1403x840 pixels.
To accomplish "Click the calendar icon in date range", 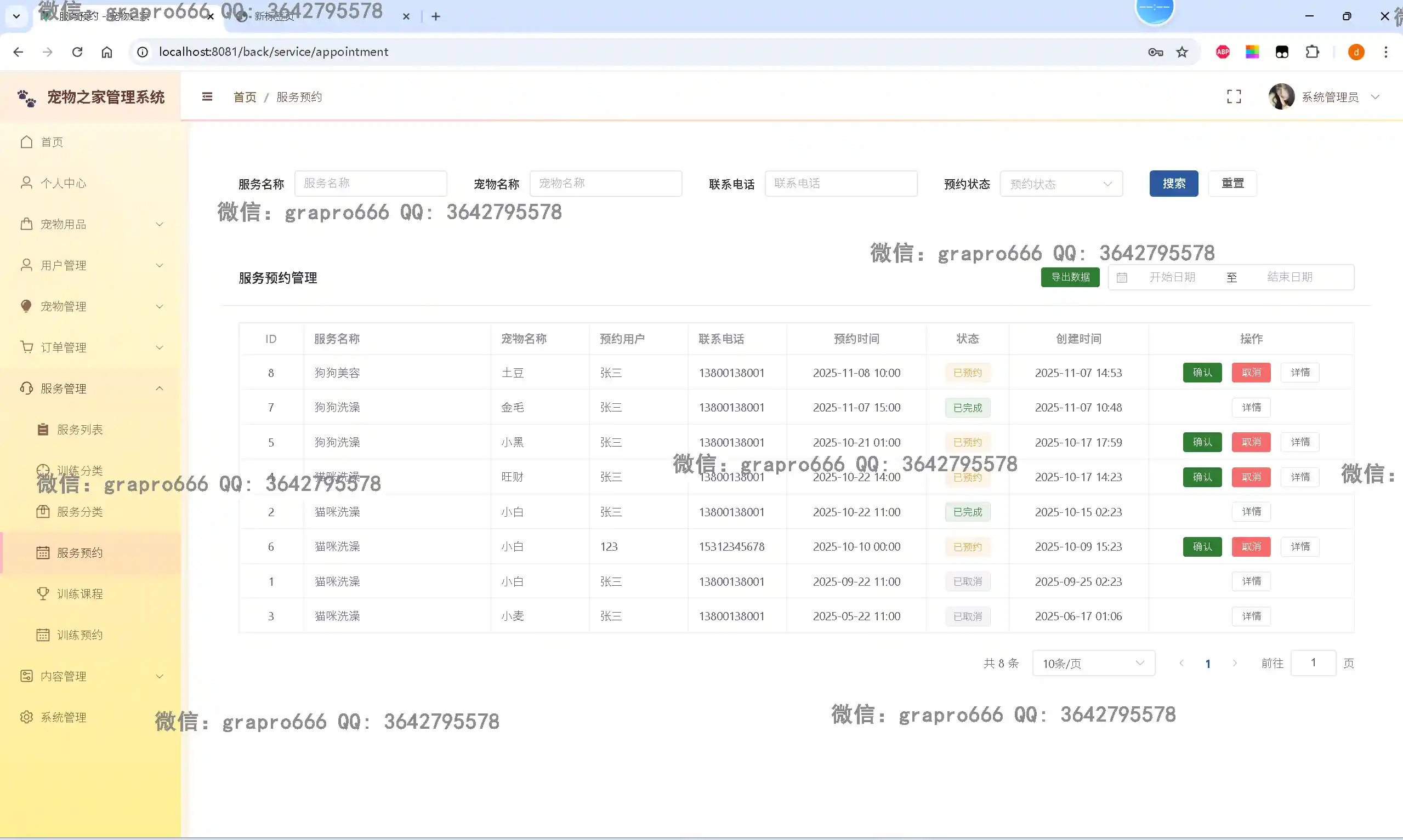I will tap(1122, 277).
